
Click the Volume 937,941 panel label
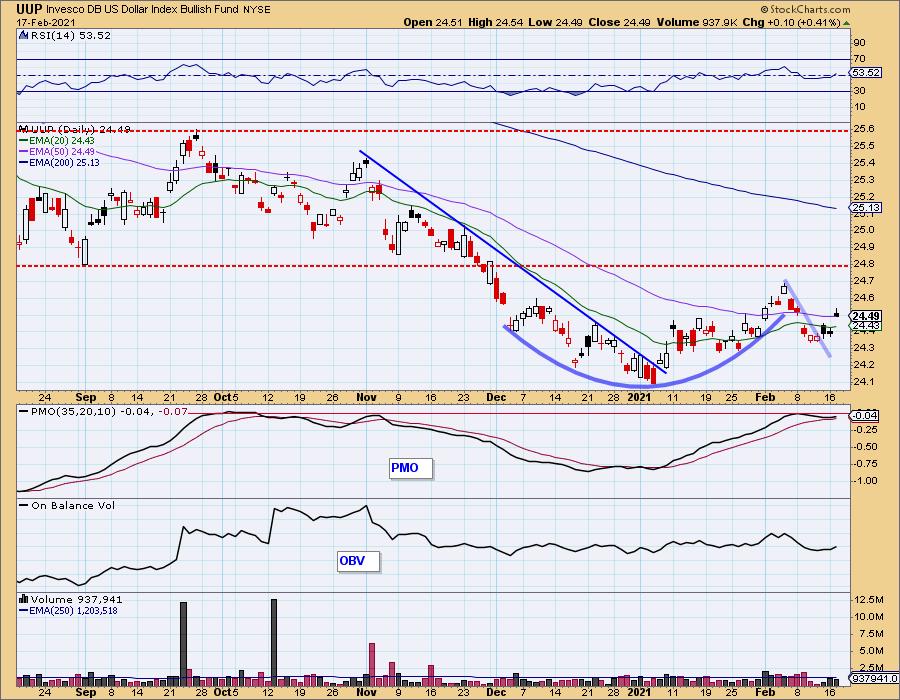[x=71, y=599]
